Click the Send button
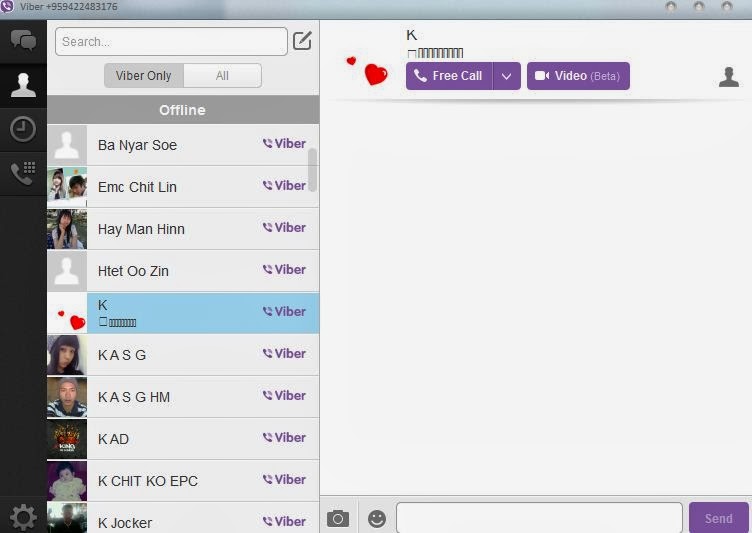Screen dimensions: 752x533 point(718,518)
